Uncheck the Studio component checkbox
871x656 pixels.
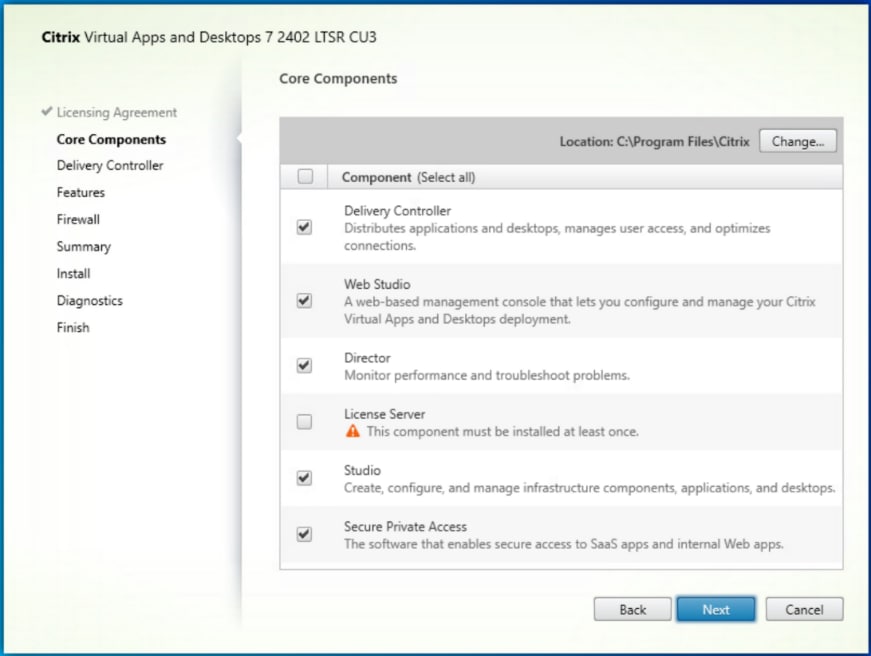(x=304, y=478)
